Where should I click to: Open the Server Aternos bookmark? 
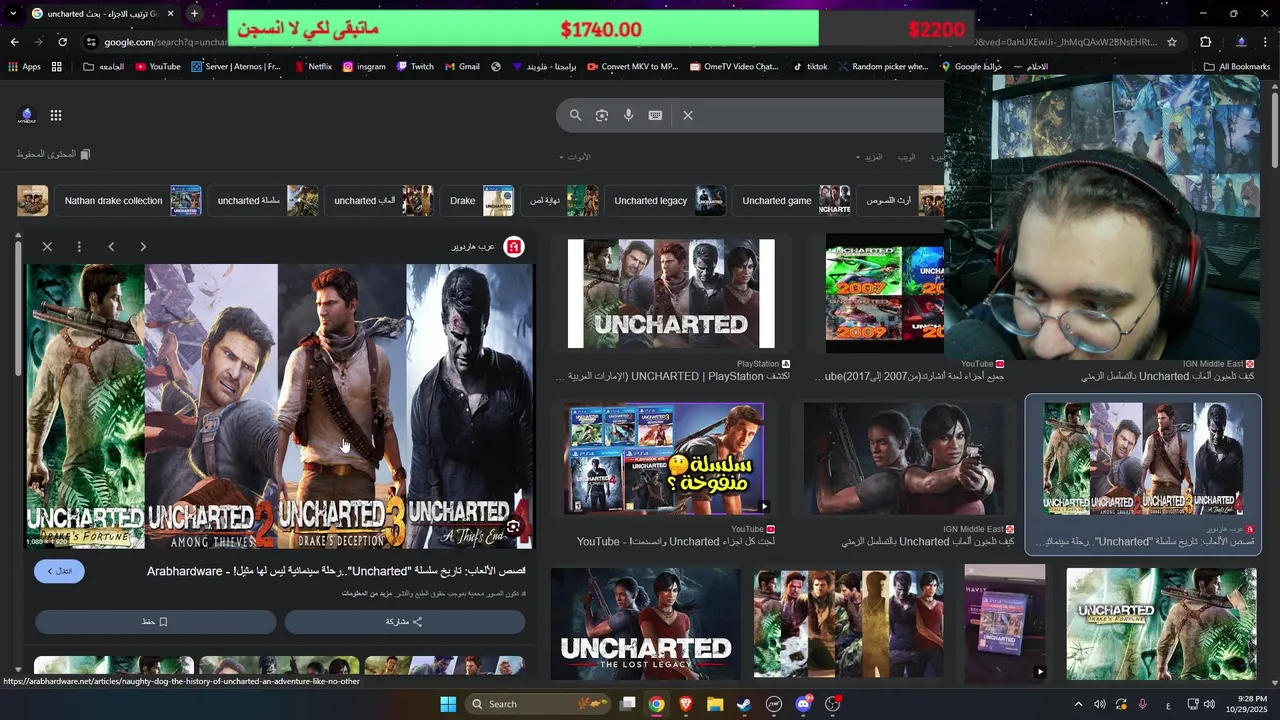pyautogui.click(x=236, y=67)
